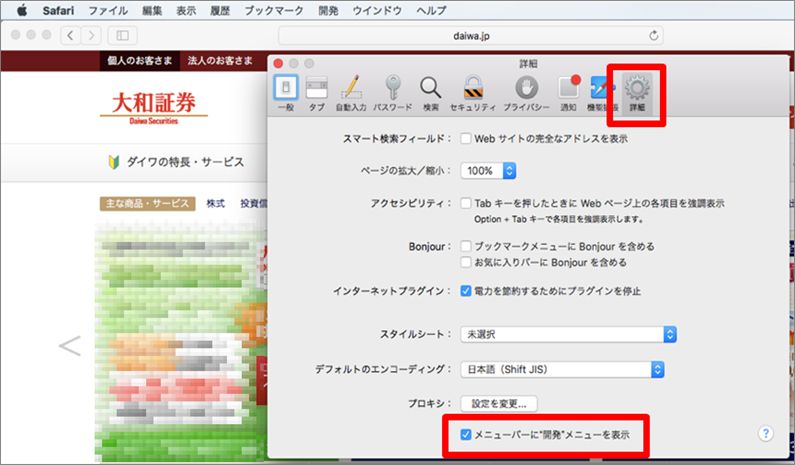Select the Advanced (詳細) gear icon

coord(637,93)
